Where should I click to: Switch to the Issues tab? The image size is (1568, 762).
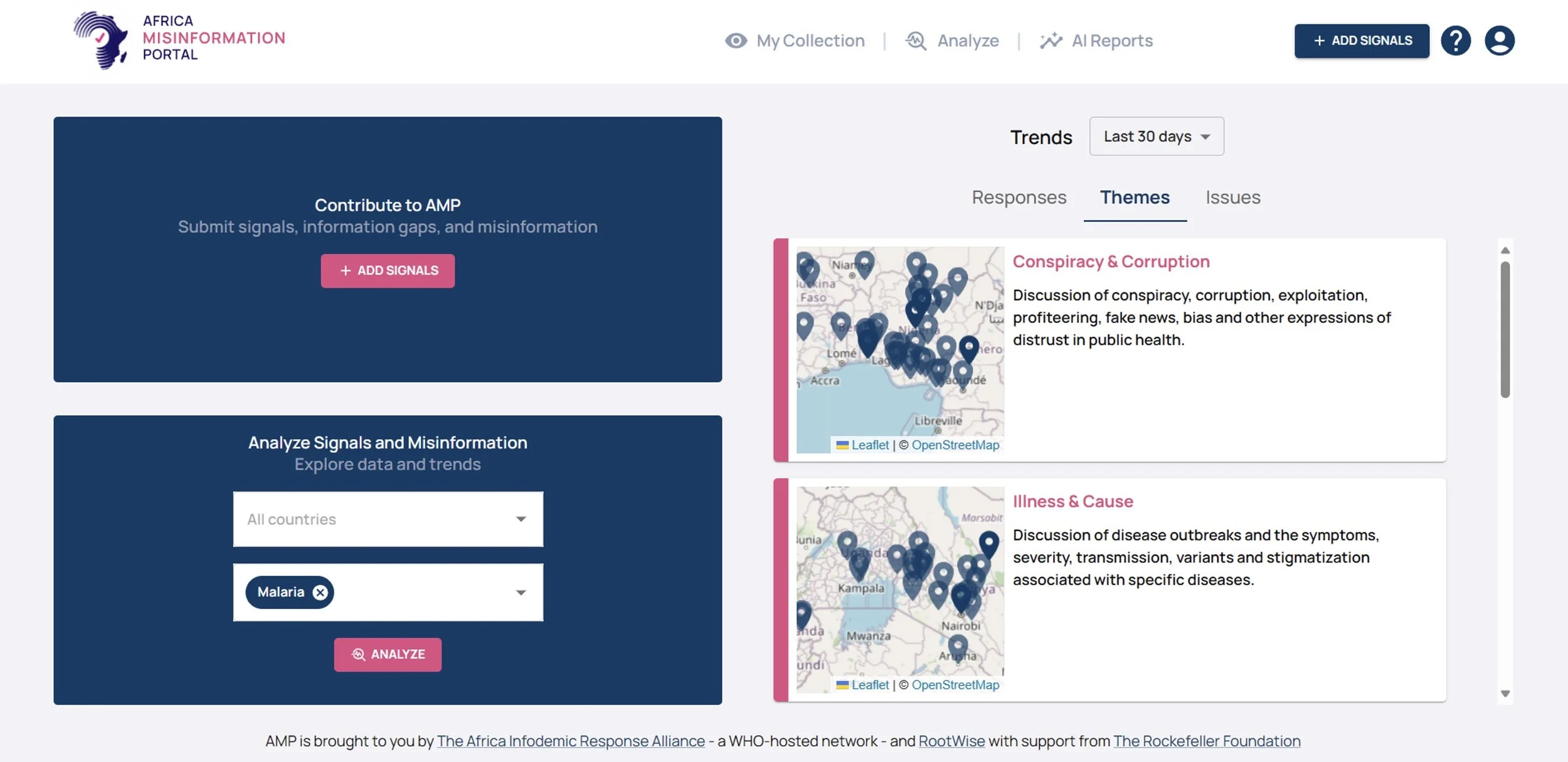(x=1232, y=198)
